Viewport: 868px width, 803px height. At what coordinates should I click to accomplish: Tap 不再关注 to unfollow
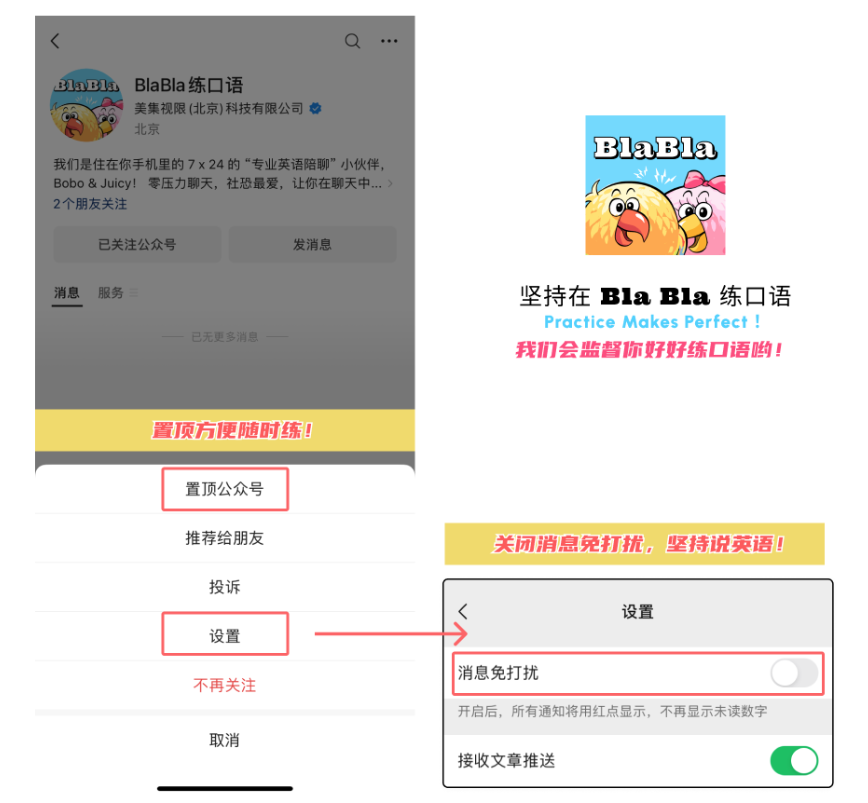(x=225, y=685)
